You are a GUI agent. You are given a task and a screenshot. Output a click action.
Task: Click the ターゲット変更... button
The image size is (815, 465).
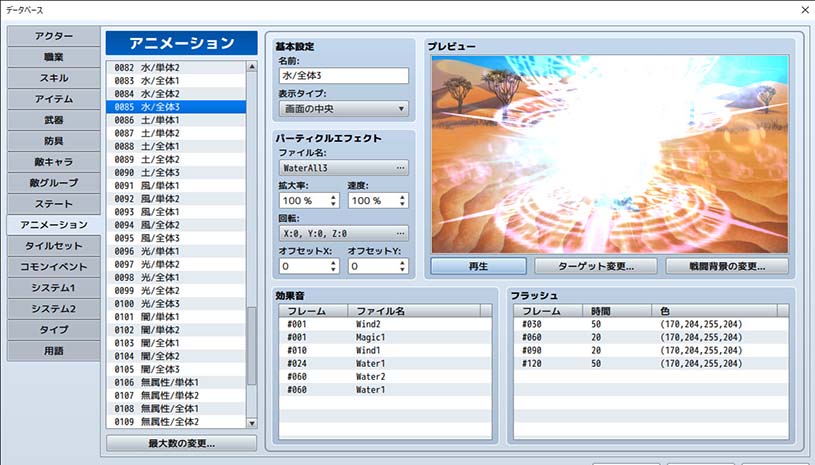point(595,266)
